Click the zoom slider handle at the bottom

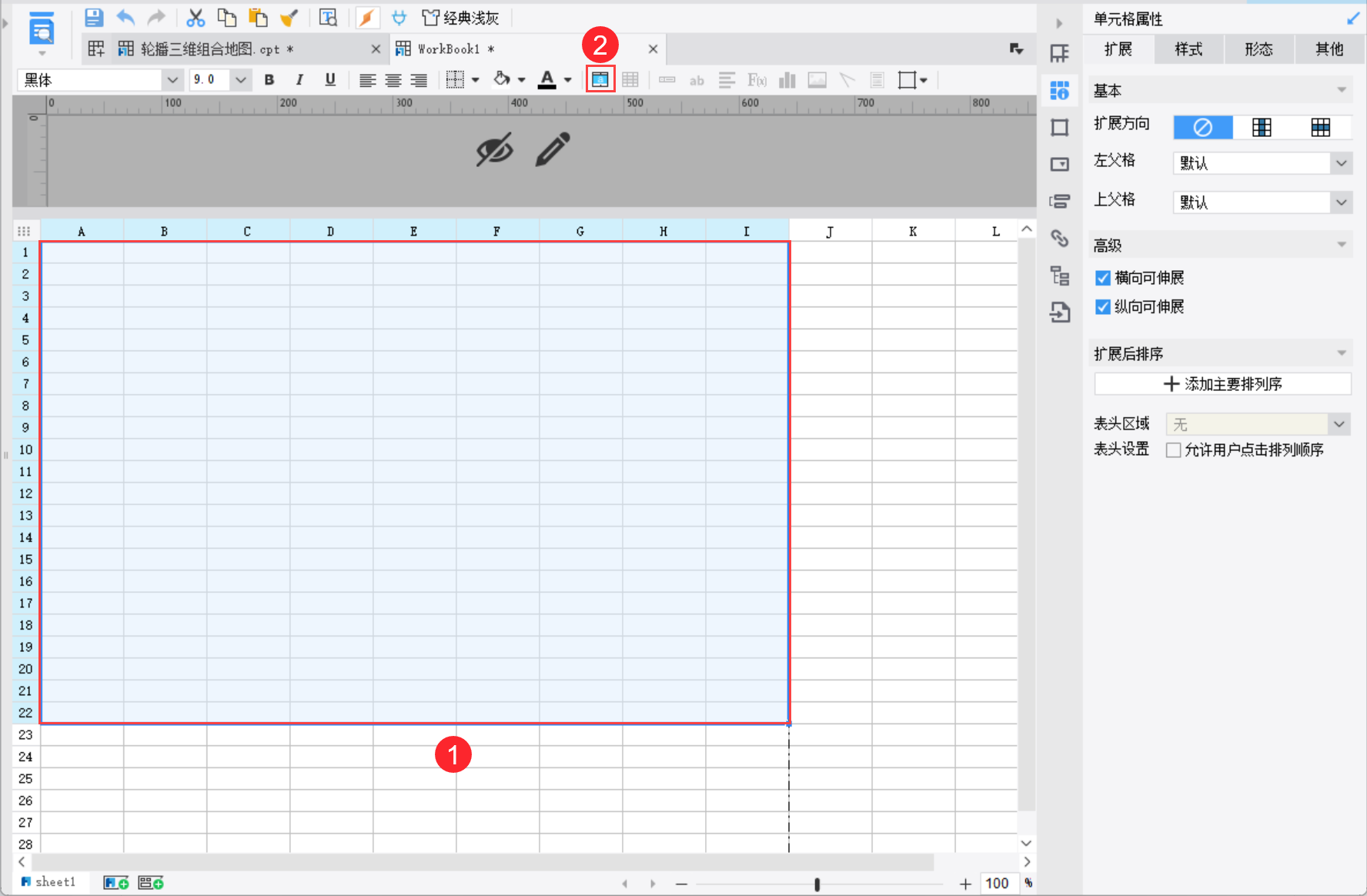(817, 884)
